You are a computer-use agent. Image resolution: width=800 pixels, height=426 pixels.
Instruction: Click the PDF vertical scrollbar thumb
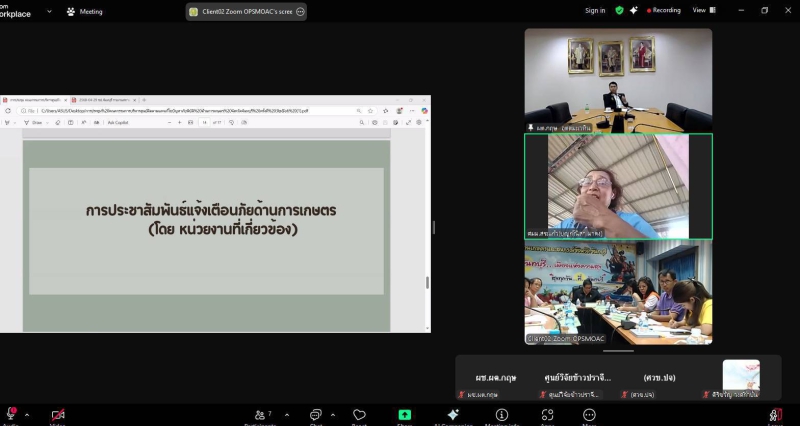pyautogui.click(x=428, y=282)
